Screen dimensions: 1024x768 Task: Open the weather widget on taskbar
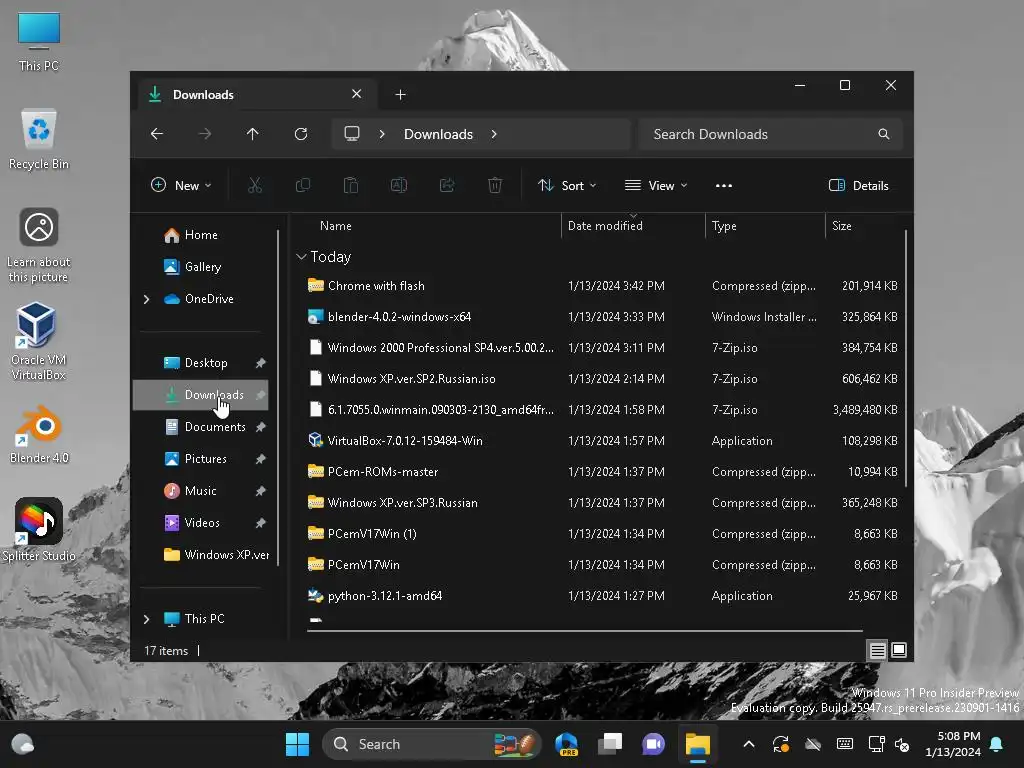pos(23,744)
